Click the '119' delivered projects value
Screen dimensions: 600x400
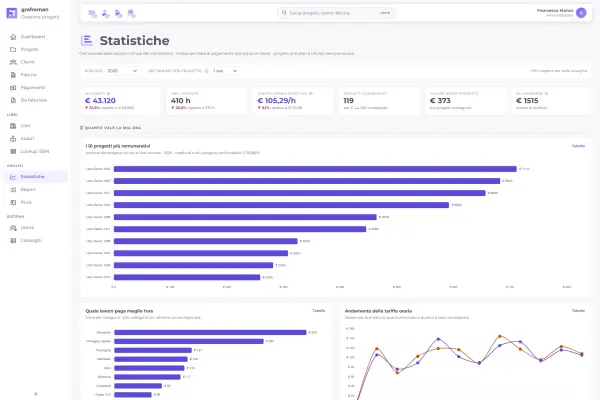(349, 101)
